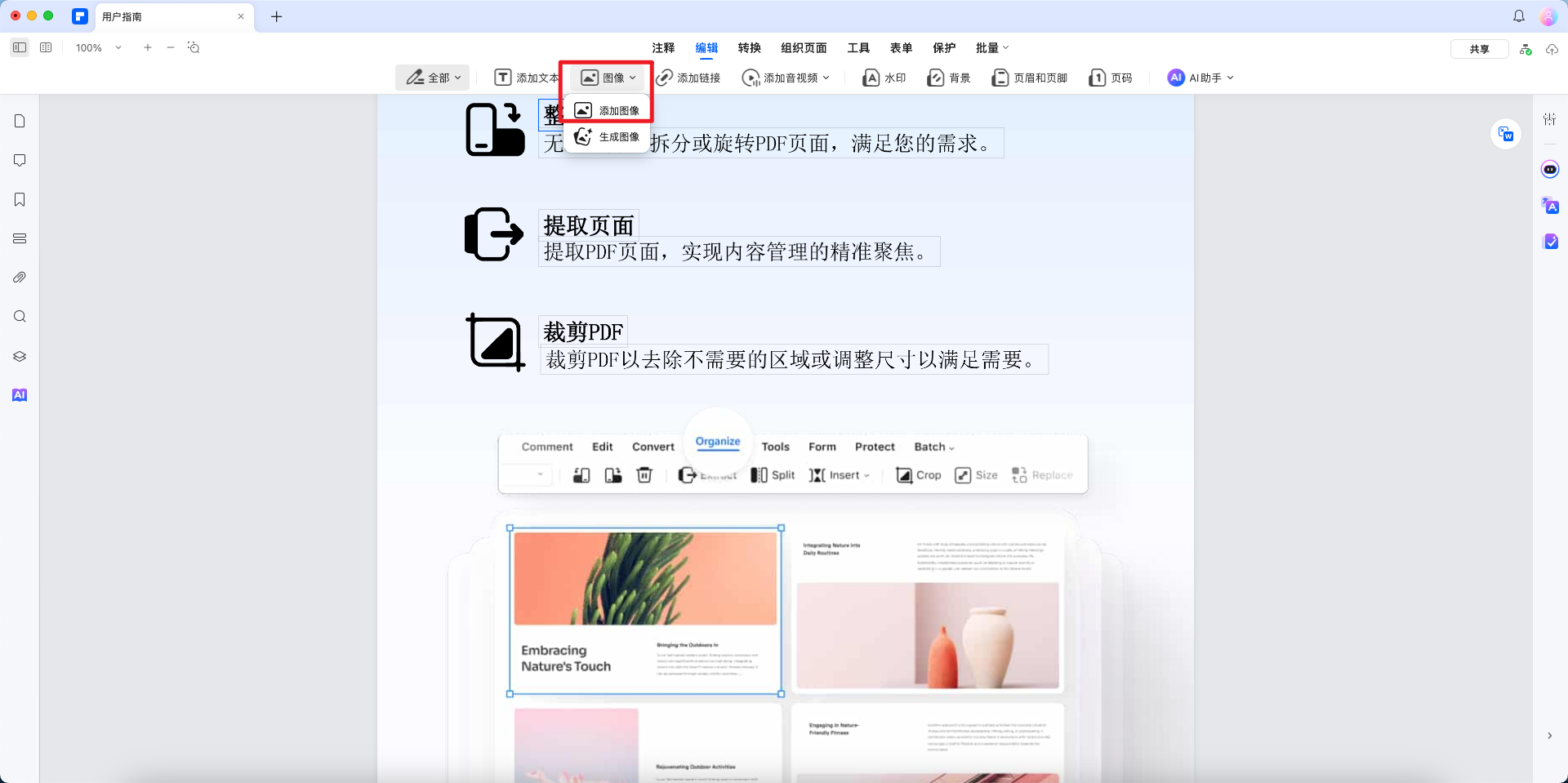
Task: Toggle the left sidebar panel visibility
Action: 19,47
